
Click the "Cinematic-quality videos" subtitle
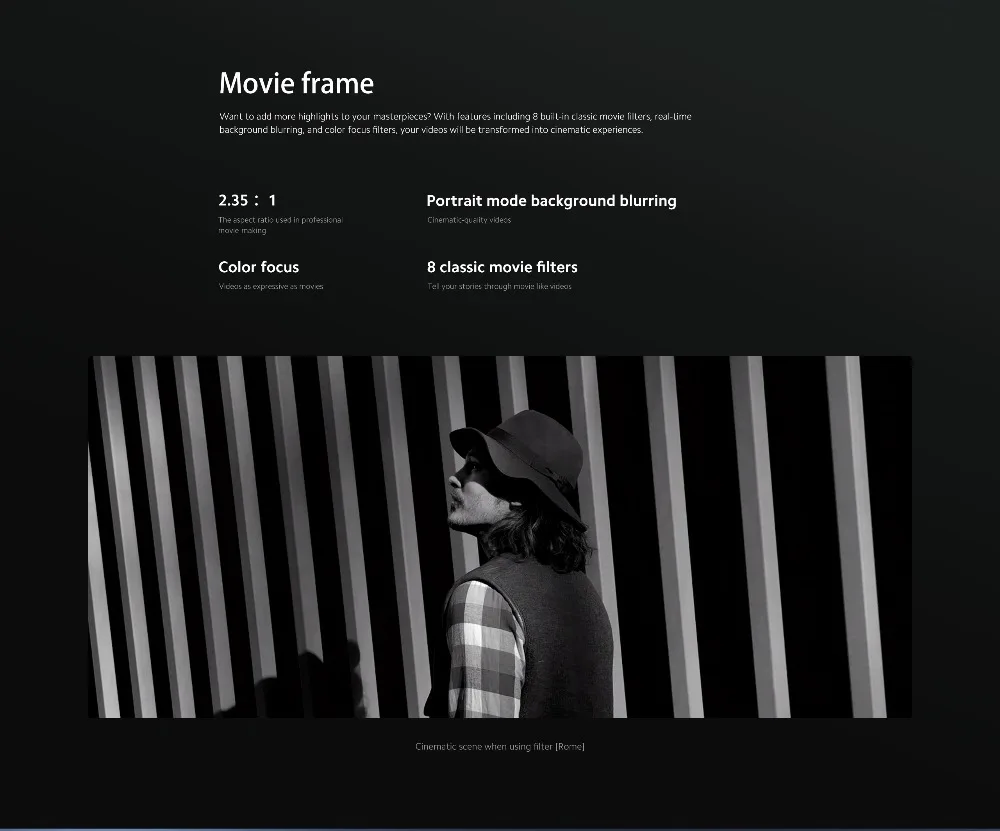(469, 220)
